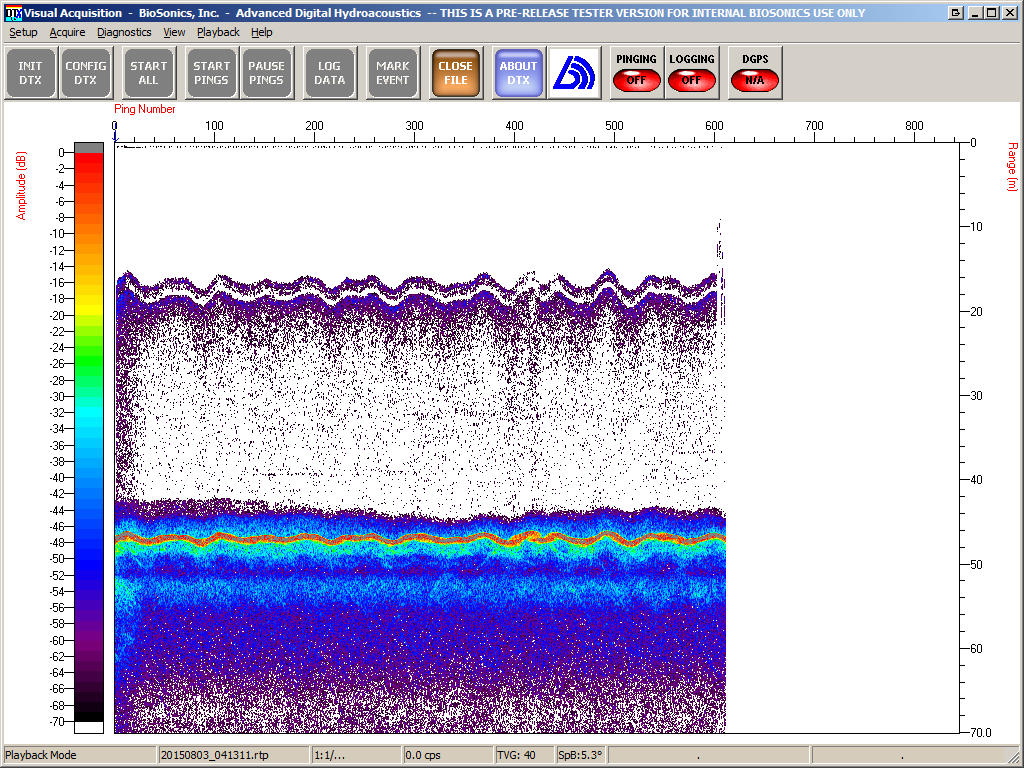Viewport: 1024px width, 768px height.
Task: Click the file name 20150803_041311.rtp
Action: coord(215,755)
